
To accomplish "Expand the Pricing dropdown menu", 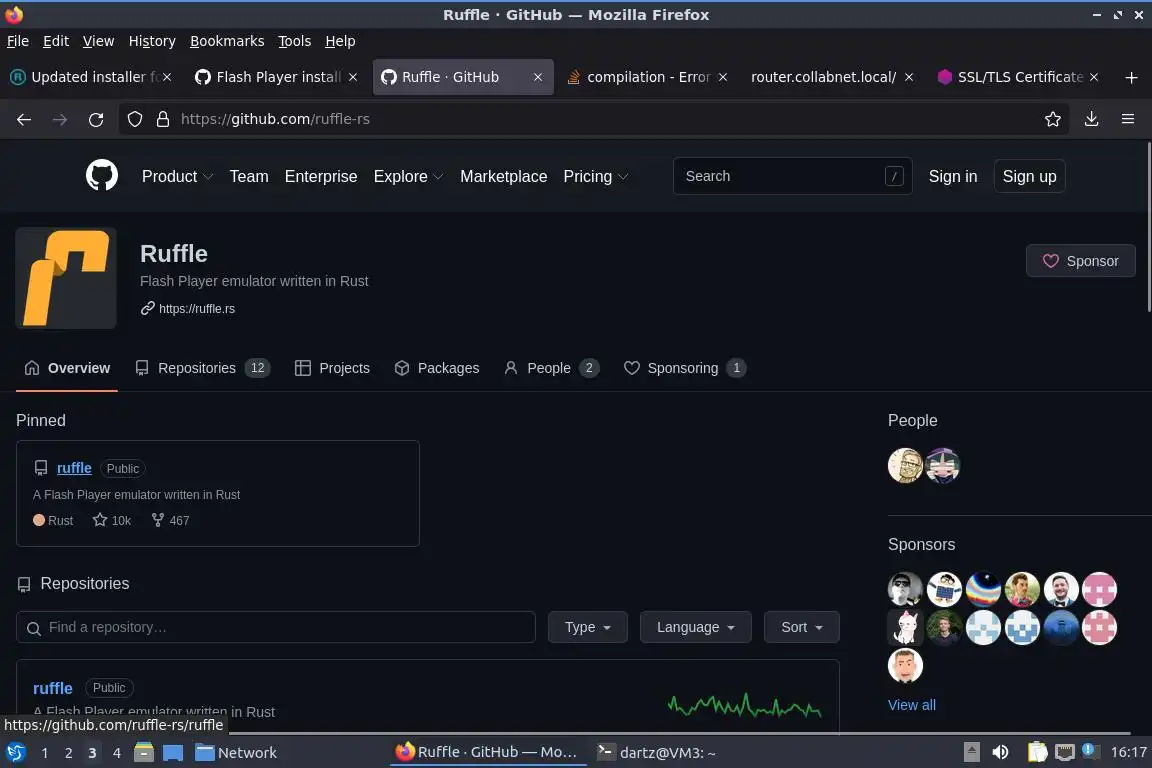I will coord(596,176).
